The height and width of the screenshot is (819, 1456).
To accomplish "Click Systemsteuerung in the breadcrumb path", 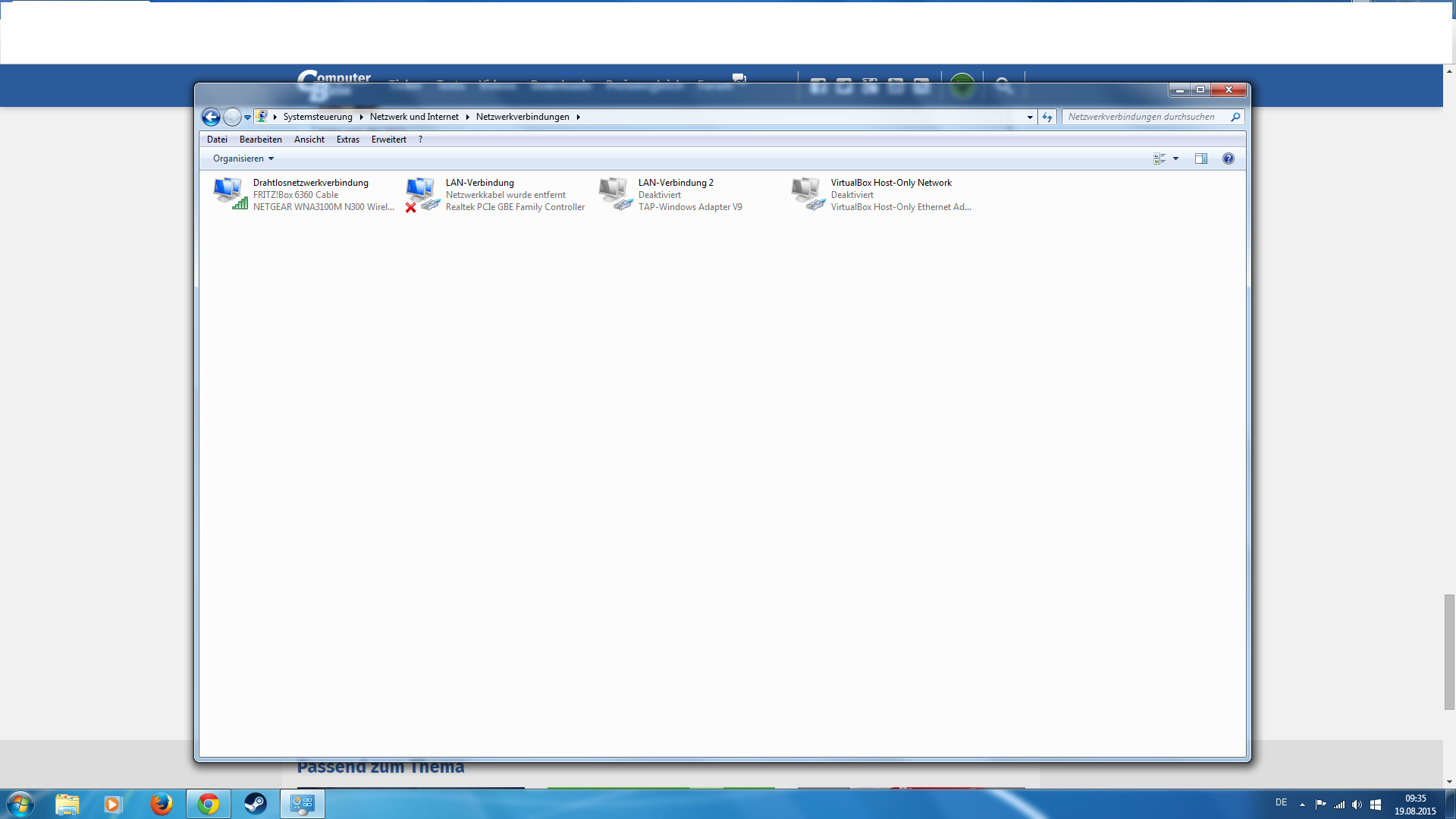I will pos(318,117).
